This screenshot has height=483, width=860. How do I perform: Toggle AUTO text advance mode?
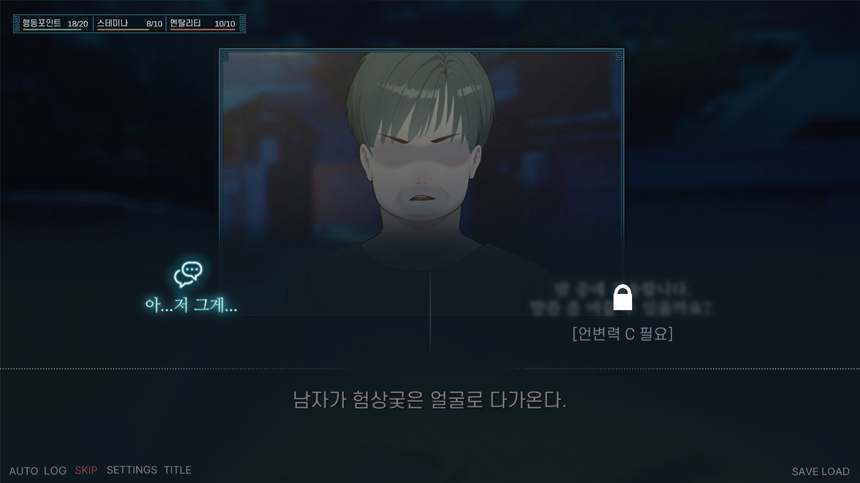click(24, 471)
